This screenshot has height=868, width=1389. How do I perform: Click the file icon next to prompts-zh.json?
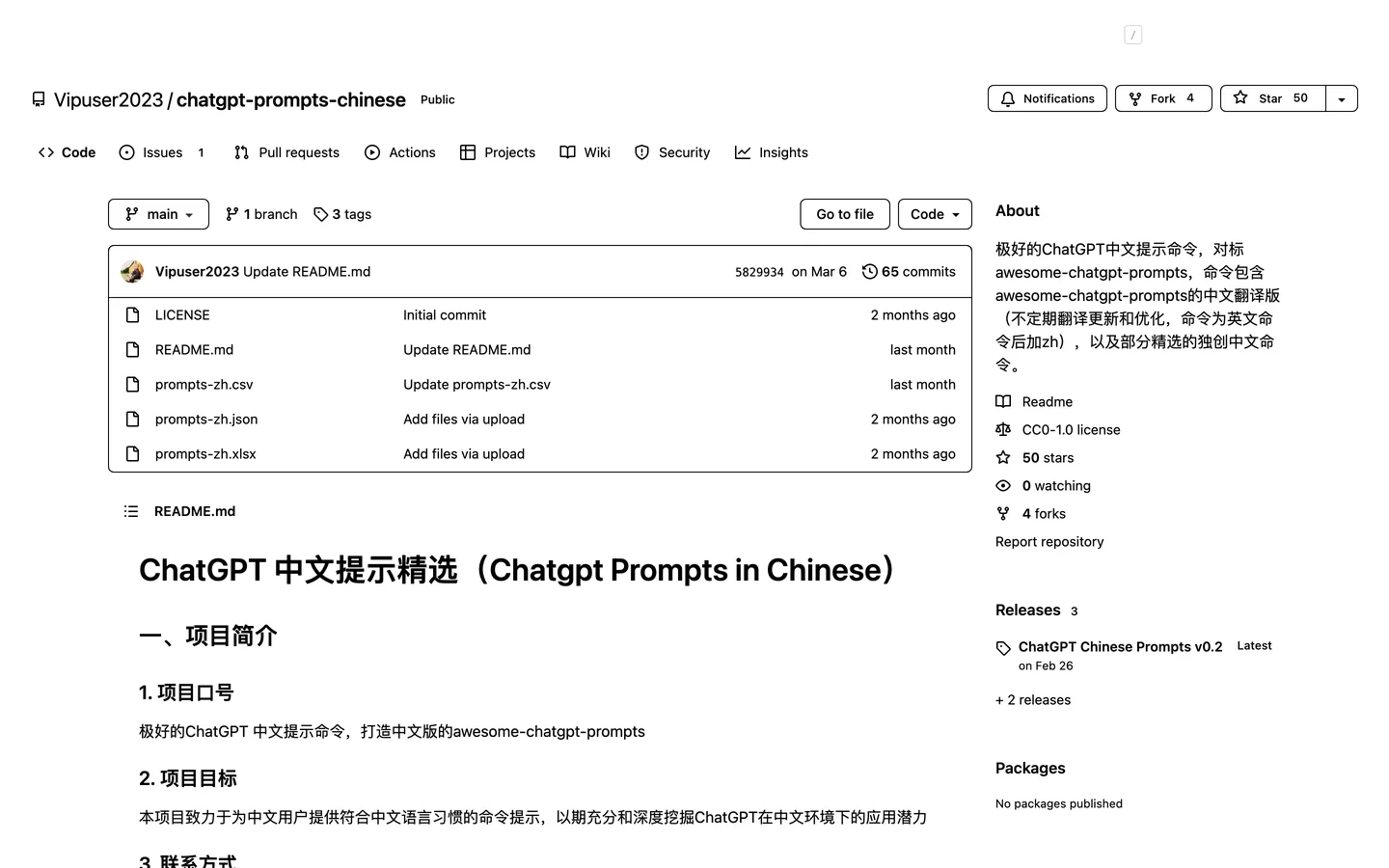click(x=133, y=420)
